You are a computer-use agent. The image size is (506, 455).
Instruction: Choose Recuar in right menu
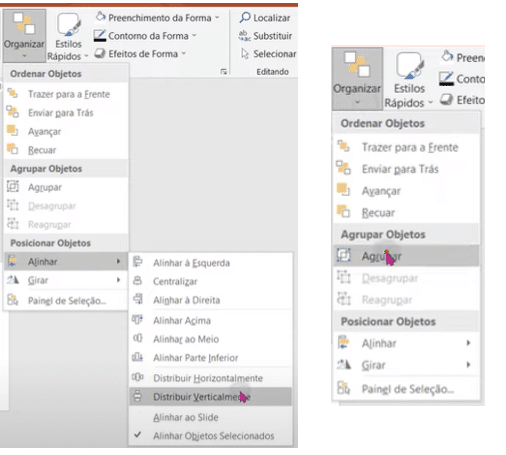[x=406, y=213]
